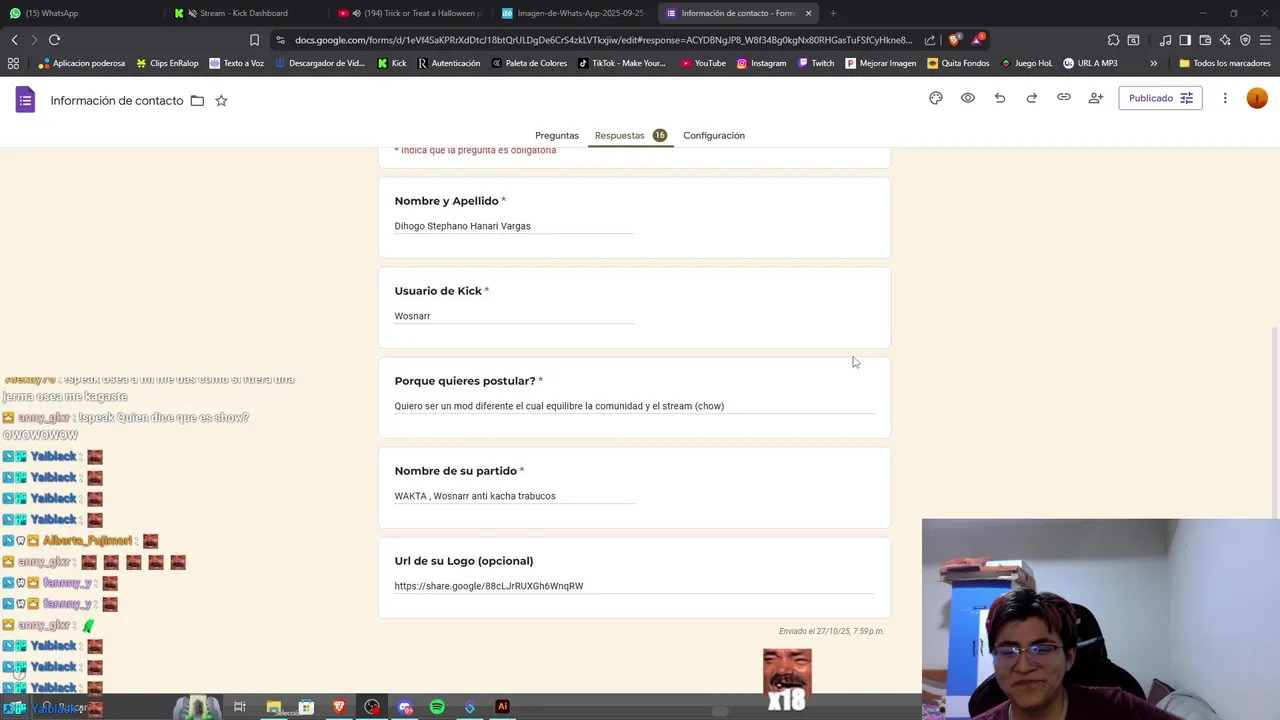The width and height of the screenshot is (1280, 720).
Task: Add collaborators with the person-plus icon
Action: (1096, 98)
